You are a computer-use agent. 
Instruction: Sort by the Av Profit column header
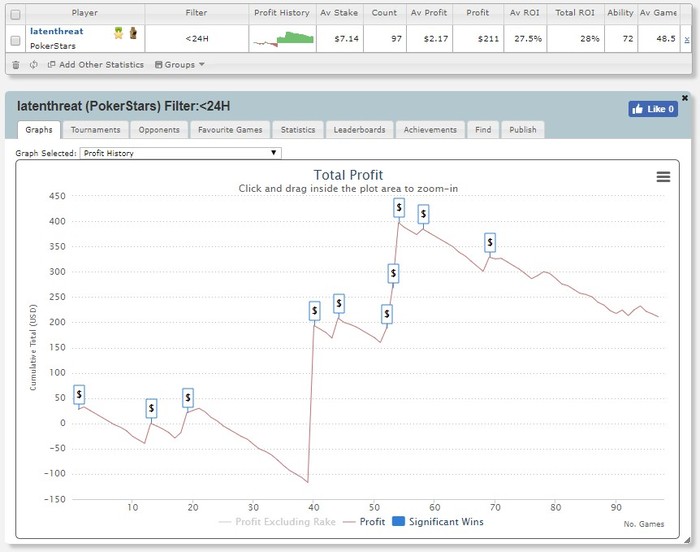click(429, 13)
